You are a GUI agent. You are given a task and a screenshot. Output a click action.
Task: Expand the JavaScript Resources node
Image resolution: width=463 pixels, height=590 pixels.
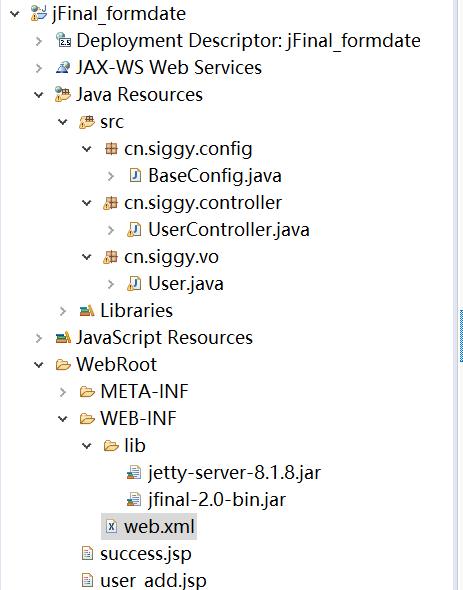(39, 338)
